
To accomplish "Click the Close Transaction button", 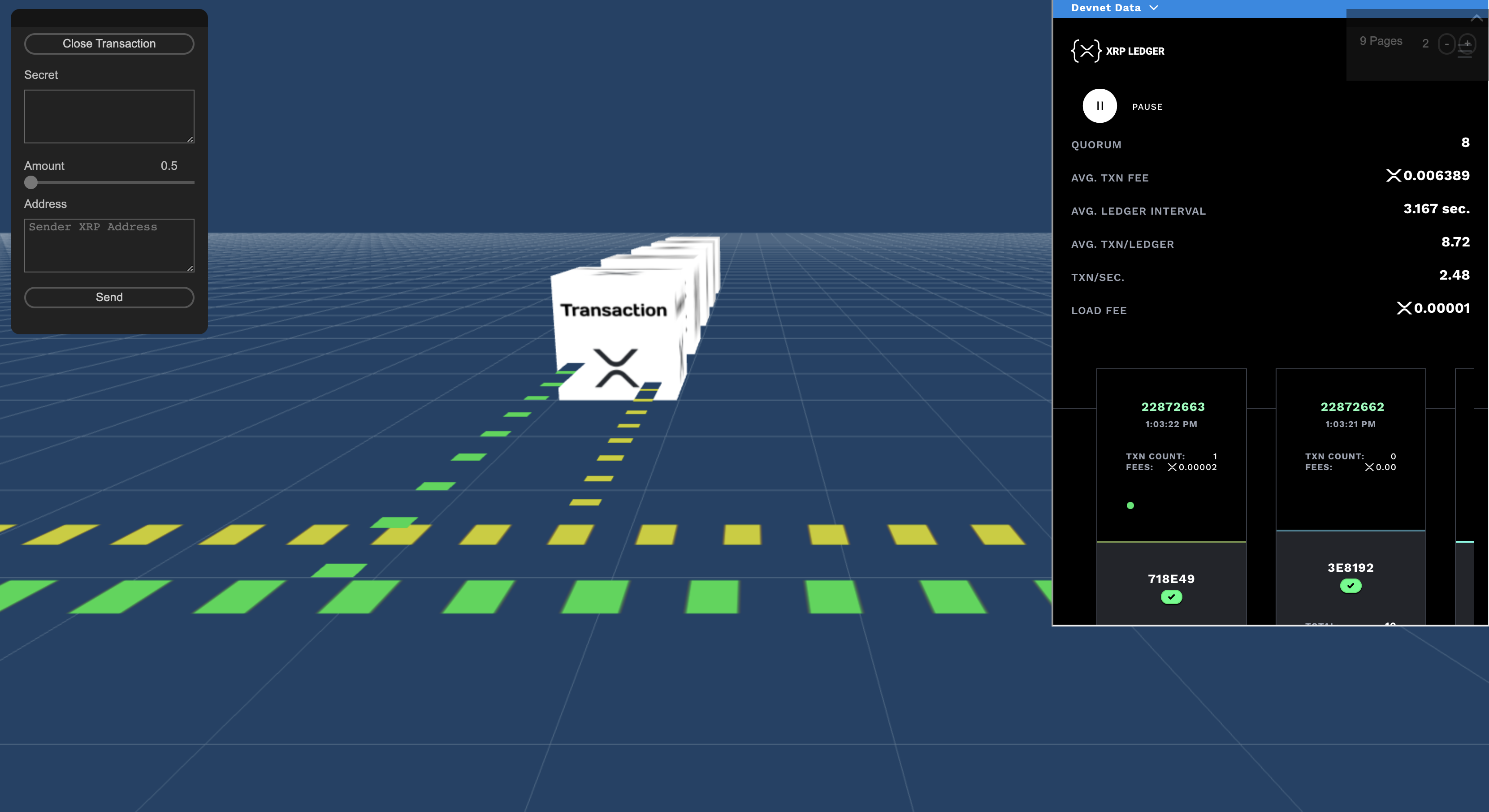I will 108,44.
